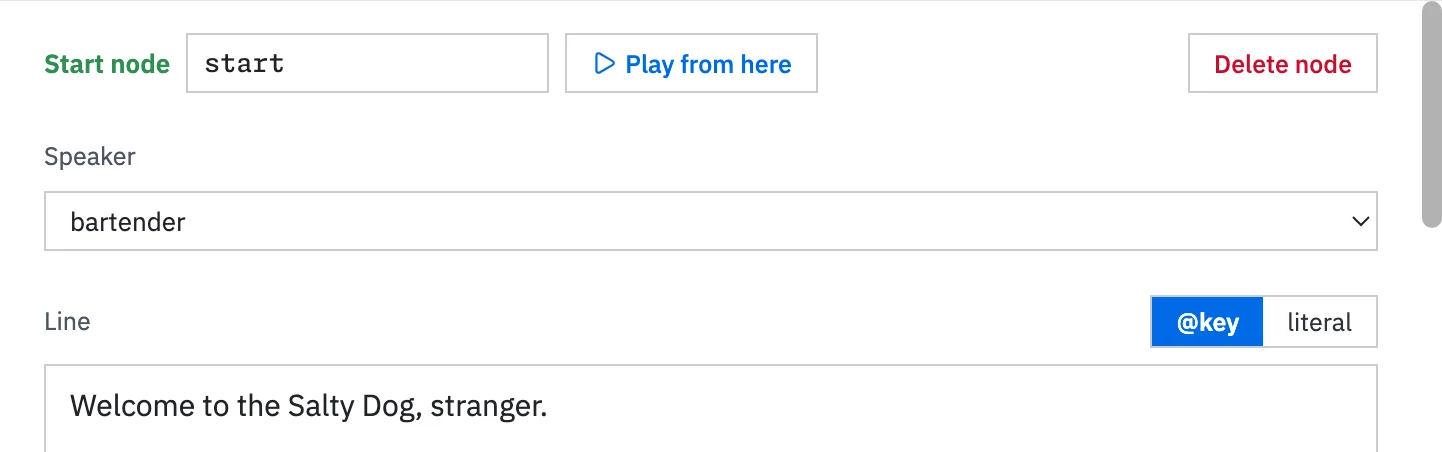Place cursor at the word Welcome

[113, 407]
